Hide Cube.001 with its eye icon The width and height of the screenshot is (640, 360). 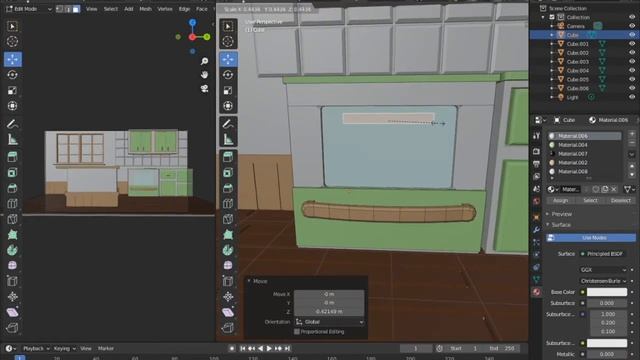632,44
